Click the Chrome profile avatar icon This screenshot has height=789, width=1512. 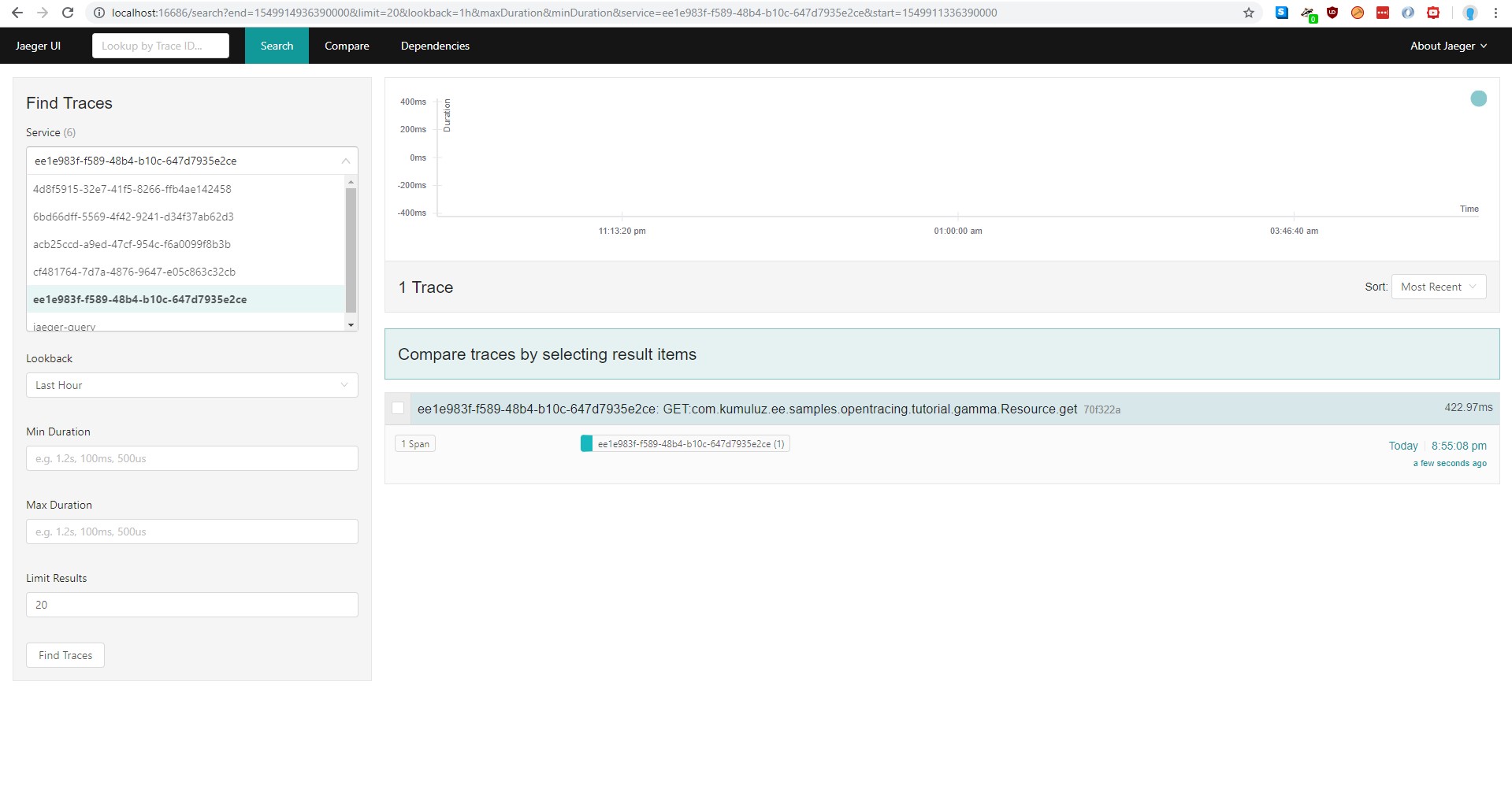click(1469, 13)
